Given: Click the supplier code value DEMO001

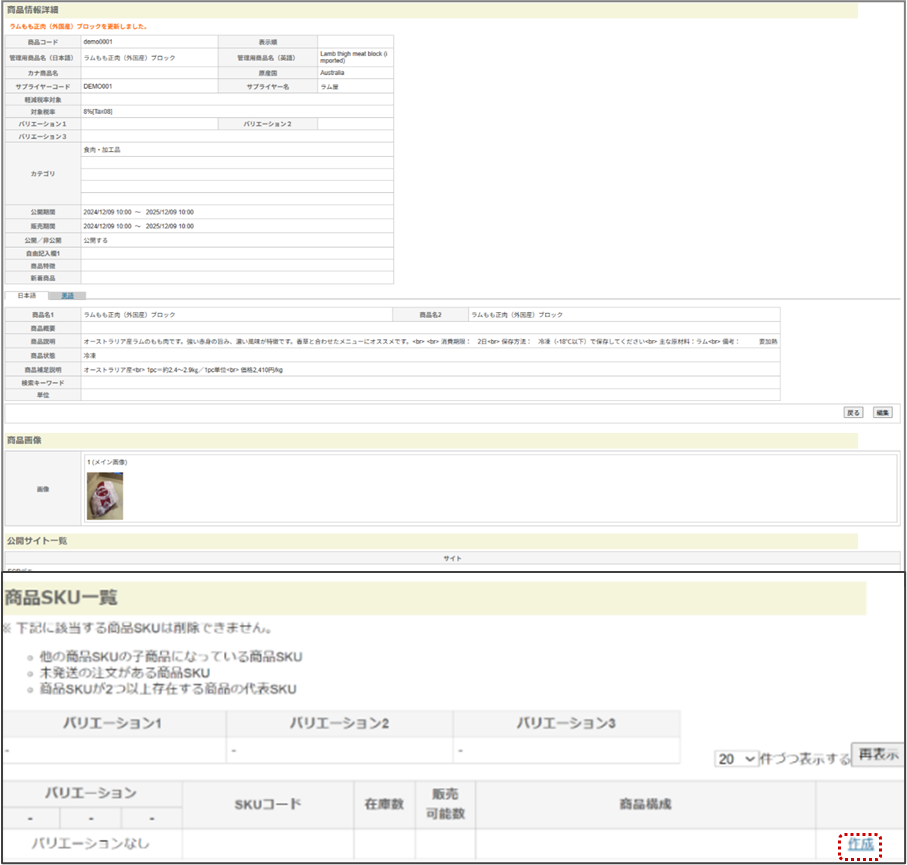Looking at the screenshot, I should pos(98,87).
